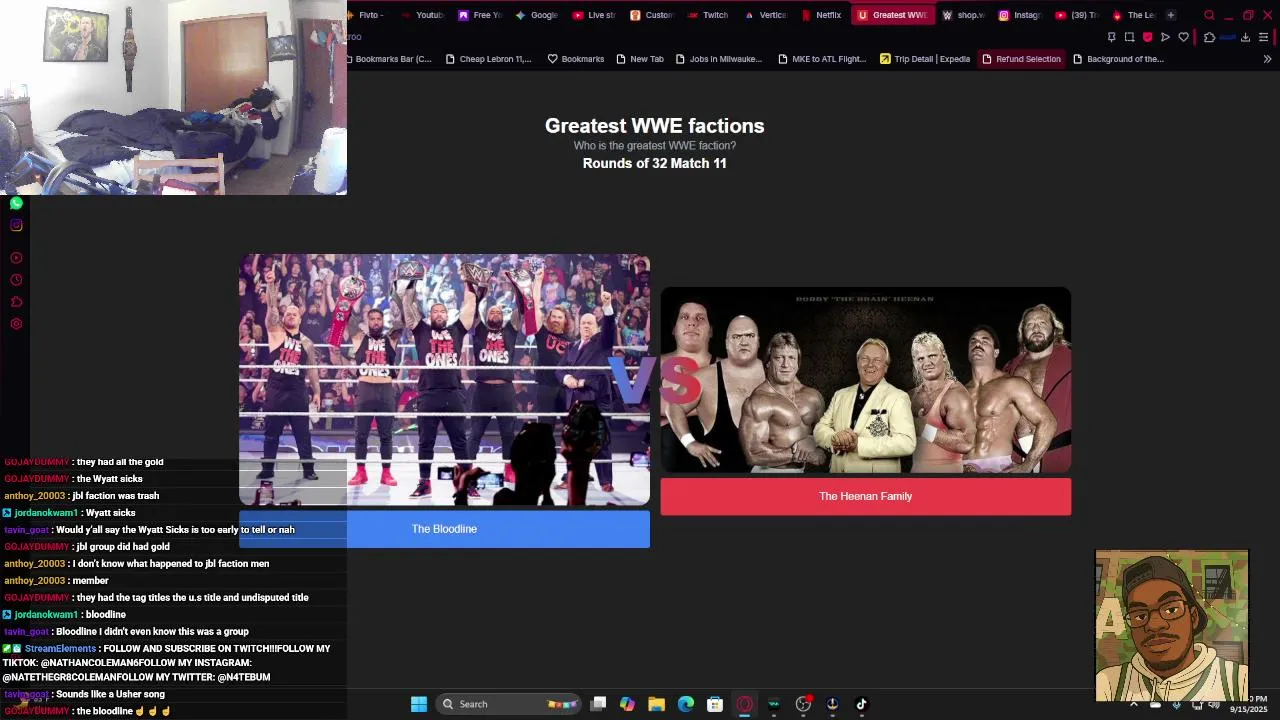
Task: Click the play arrow icon in the address bar
Action: coord(1165,37)
